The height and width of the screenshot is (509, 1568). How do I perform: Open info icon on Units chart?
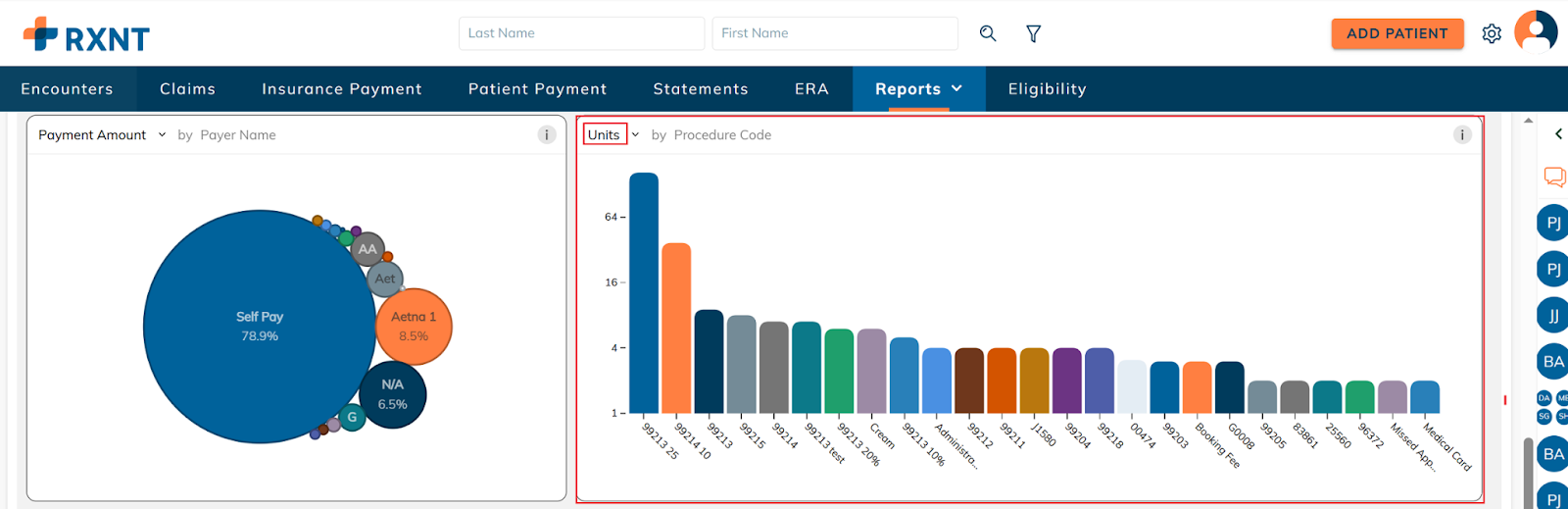click(1462, 135)
